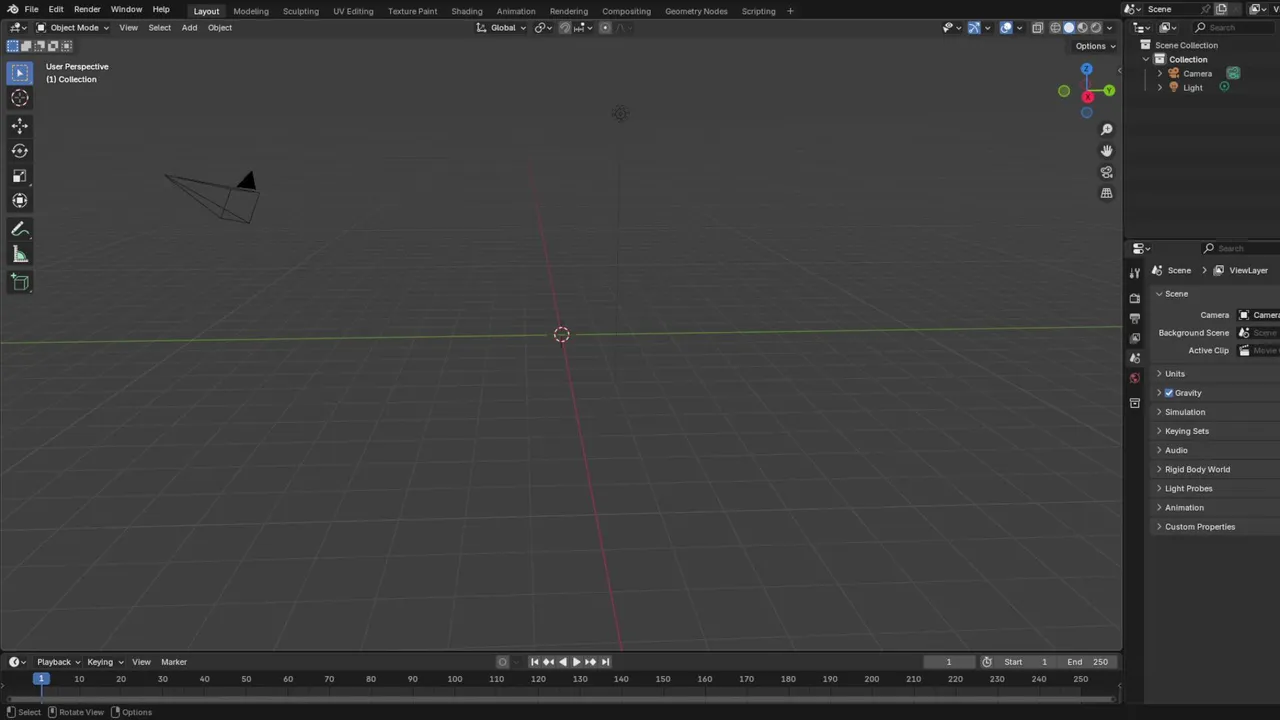Click the Y axis gizmo circle

pos(1109,91)
